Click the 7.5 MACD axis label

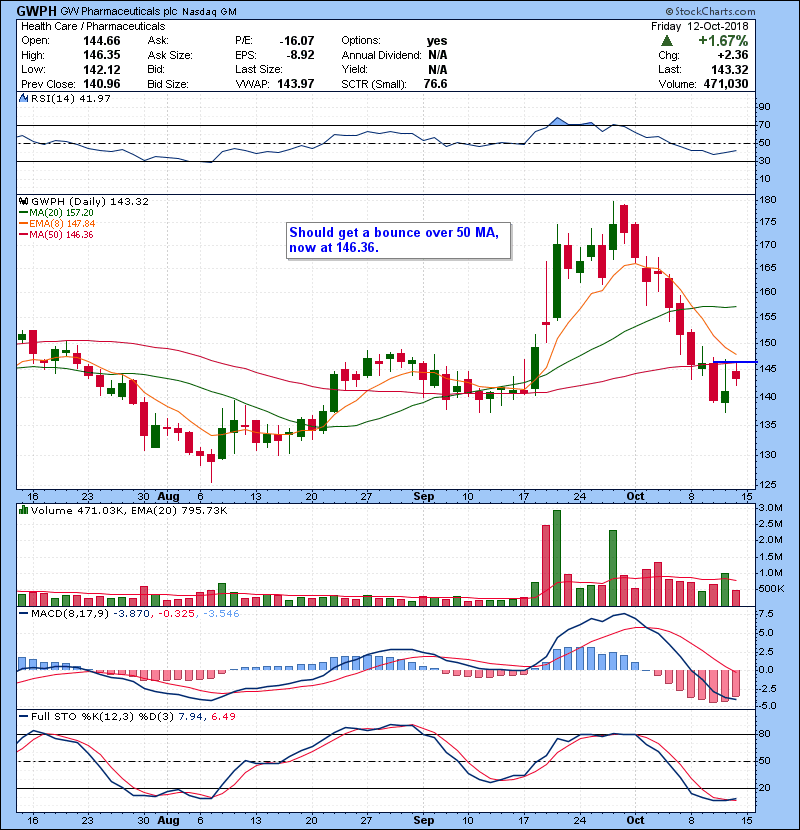[766, 614]
